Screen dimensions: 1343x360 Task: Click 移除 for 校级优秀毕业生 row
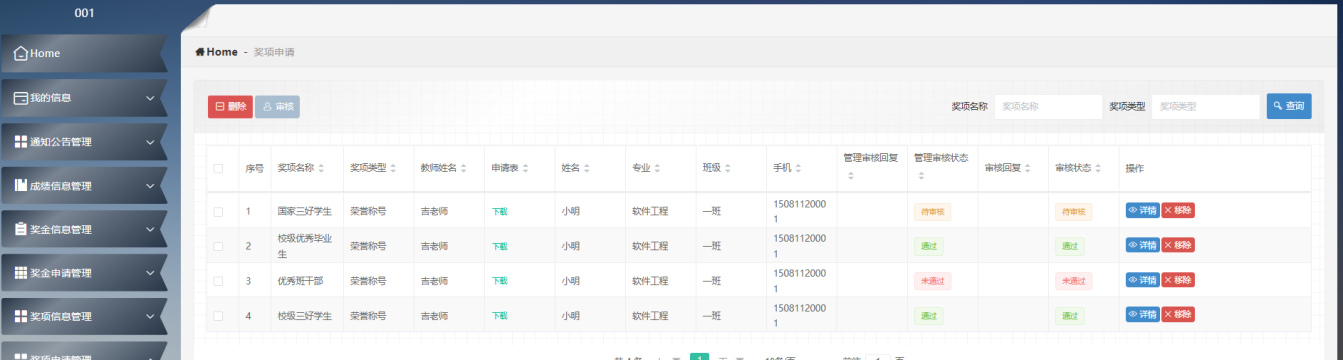1178,245
